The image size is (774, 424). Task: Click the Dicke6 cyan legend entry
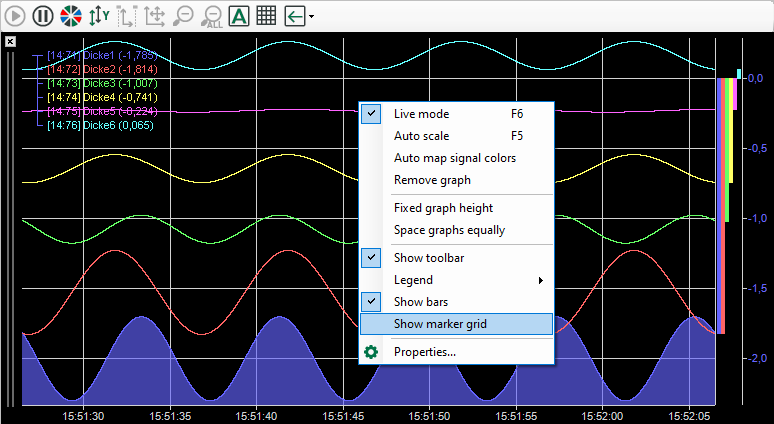pos(105,125)
